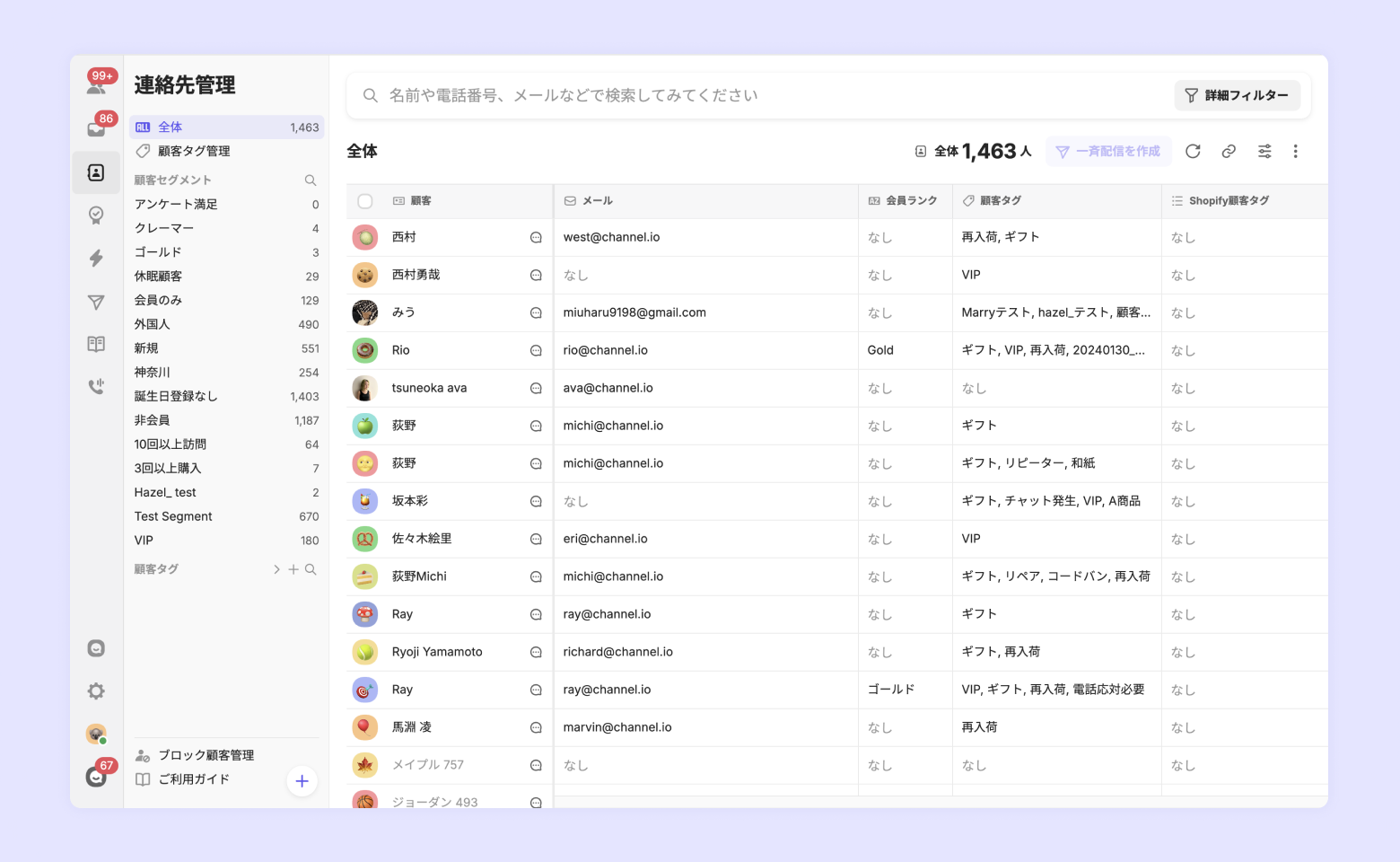Screen dimensions: 1400x862
Task: Search customer tags magnifier icon
Action: [311, 569]
